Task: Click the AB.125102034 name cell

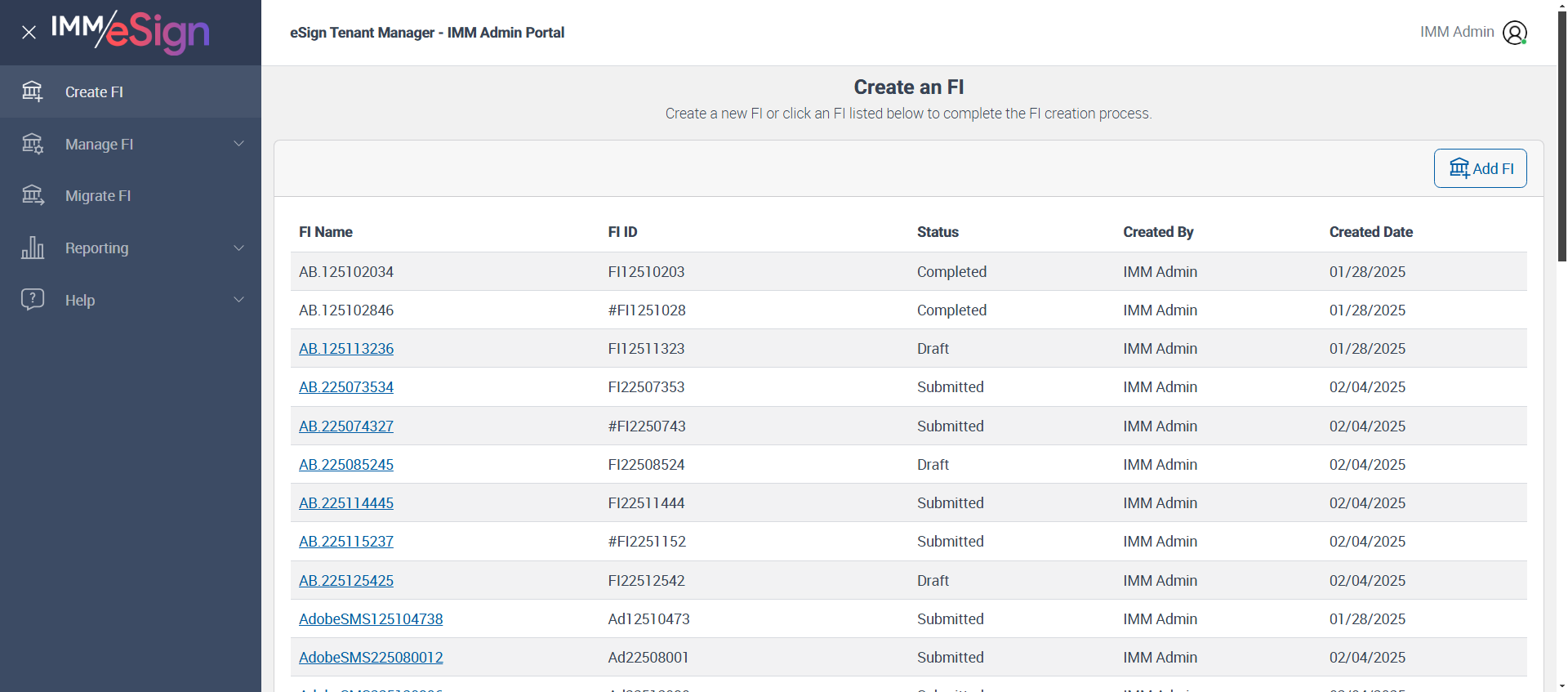Action: pos(346,272)
